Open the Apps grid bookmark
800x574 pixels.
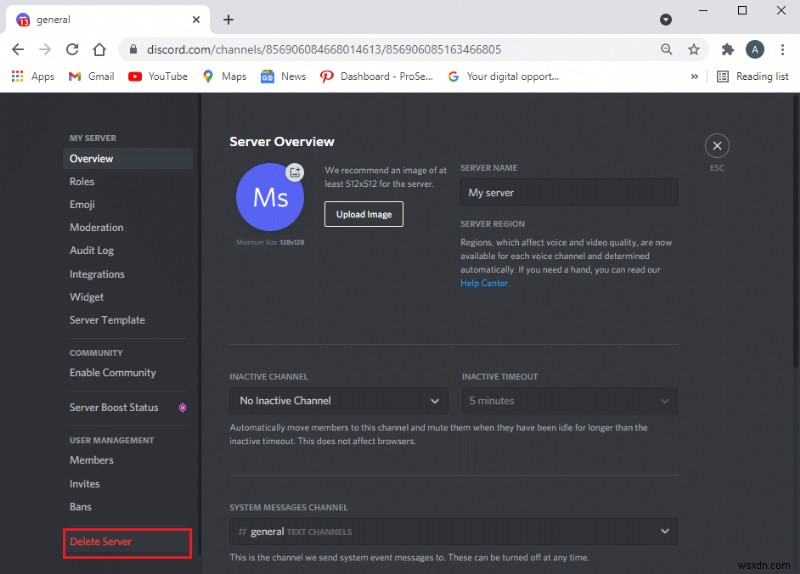pos(33,77)
